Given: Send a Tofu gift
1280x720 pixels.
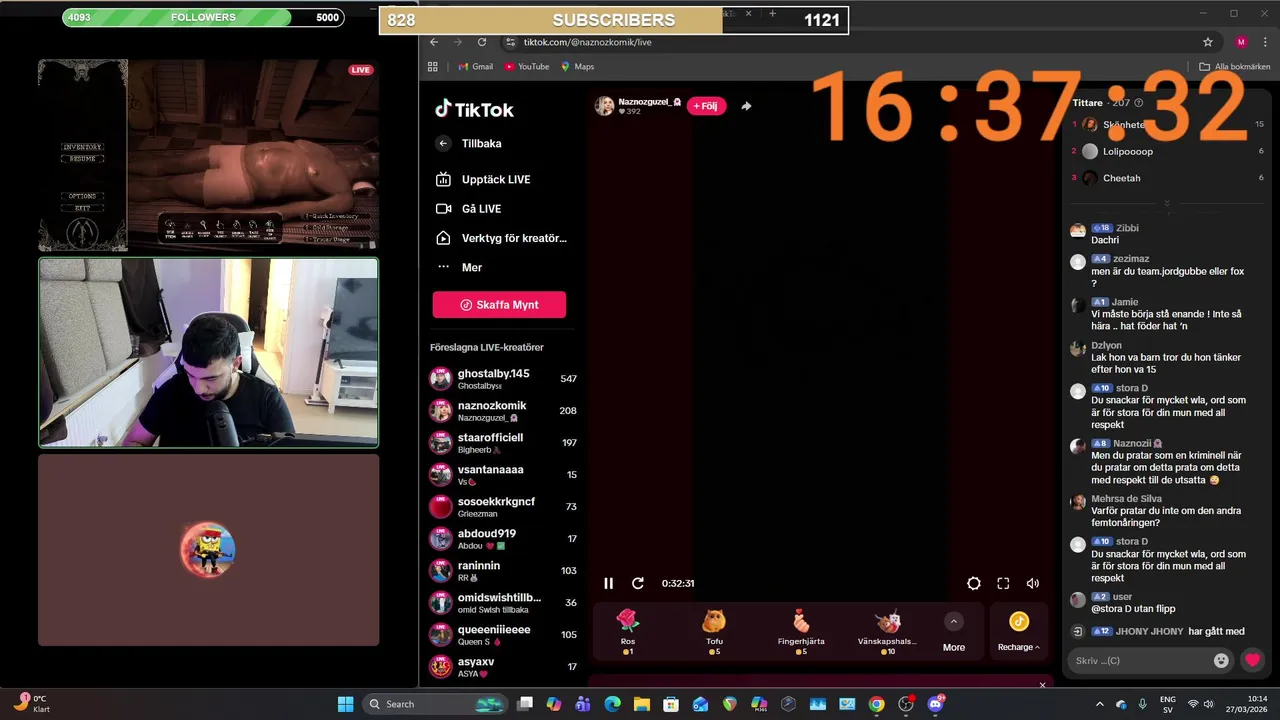Looking at the screenshot, I should (x=714, y=632).
